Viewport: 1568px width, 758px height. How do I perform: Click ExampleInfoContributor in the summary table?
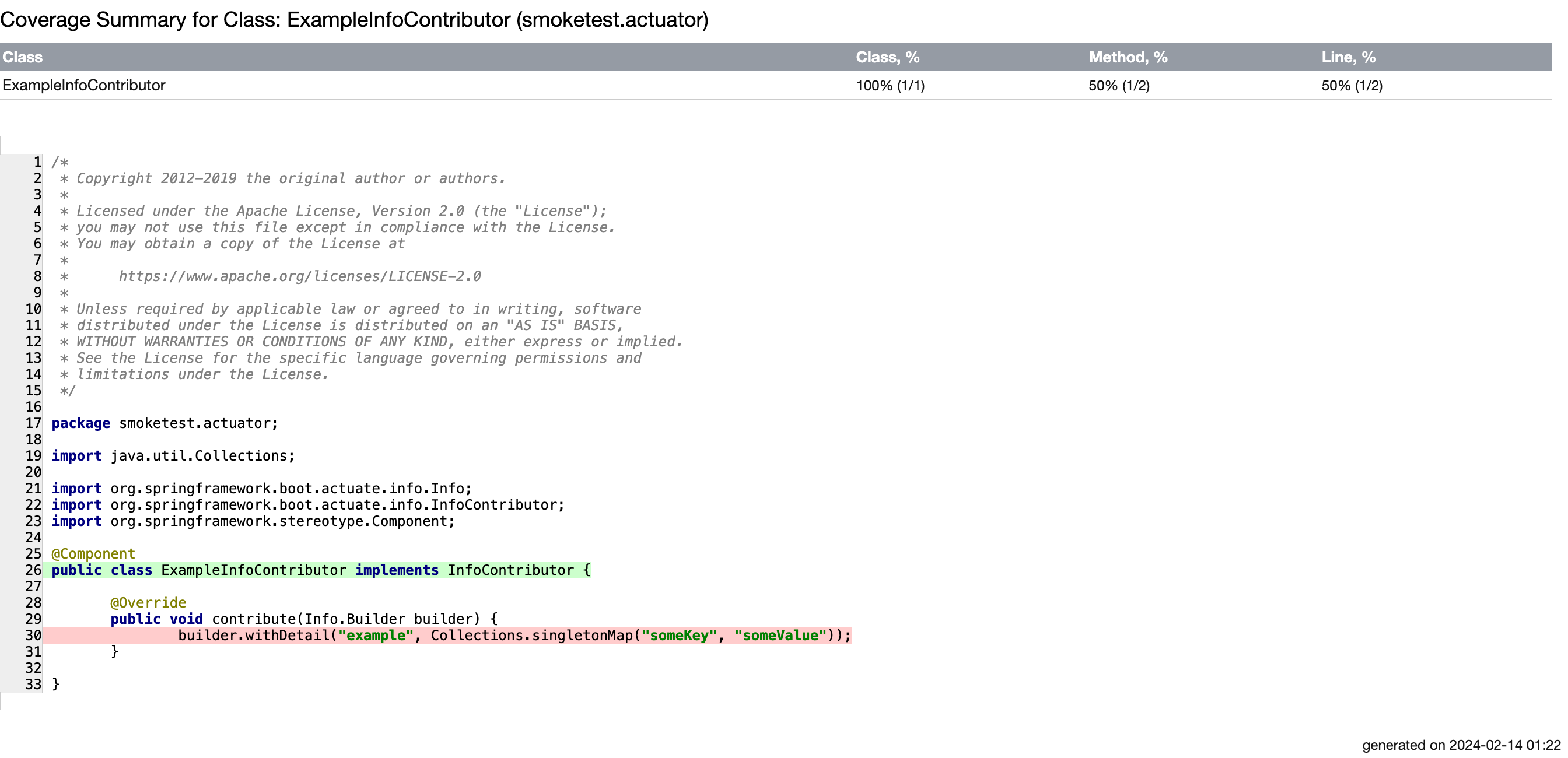pyautogui.click(x=84, y=85)
